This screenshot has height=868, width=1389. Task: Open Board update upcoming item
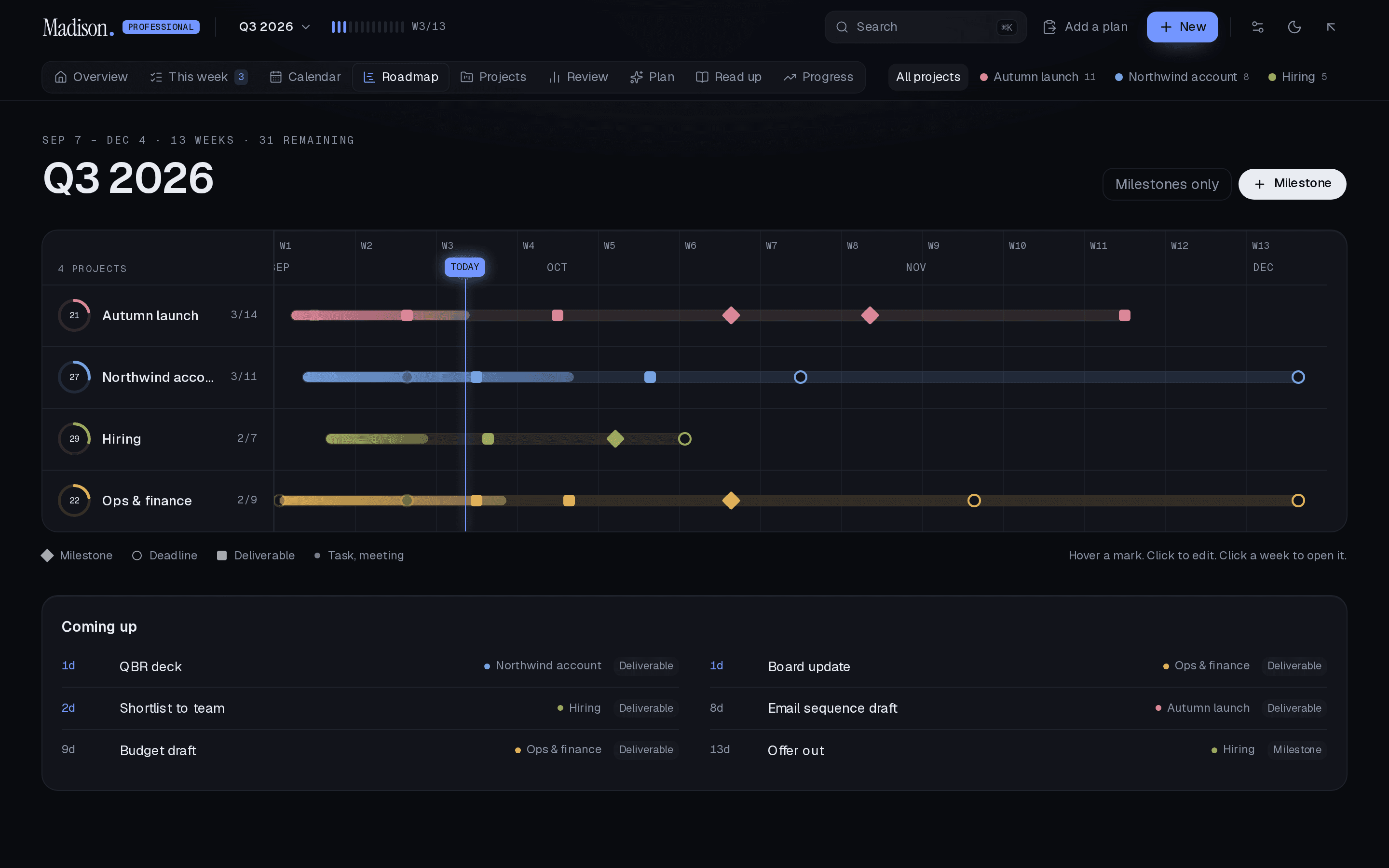click(1018, 666)
